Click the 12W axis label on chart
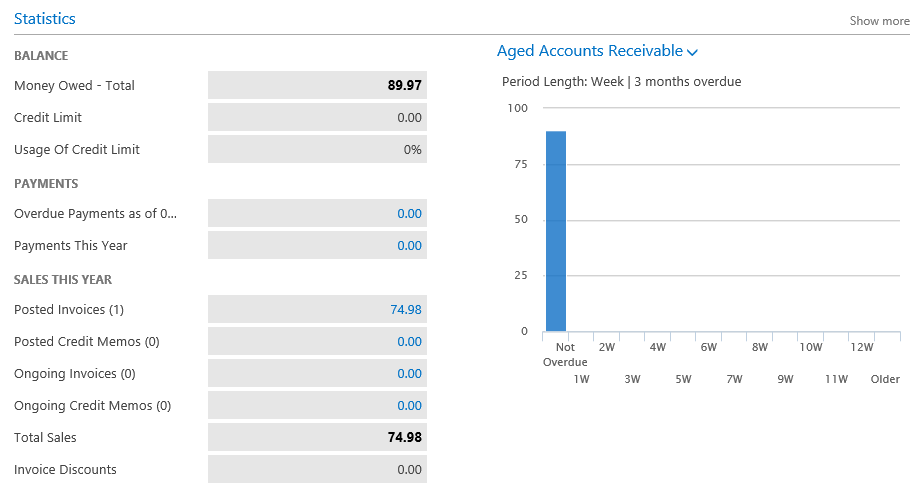 click(861, 347)
